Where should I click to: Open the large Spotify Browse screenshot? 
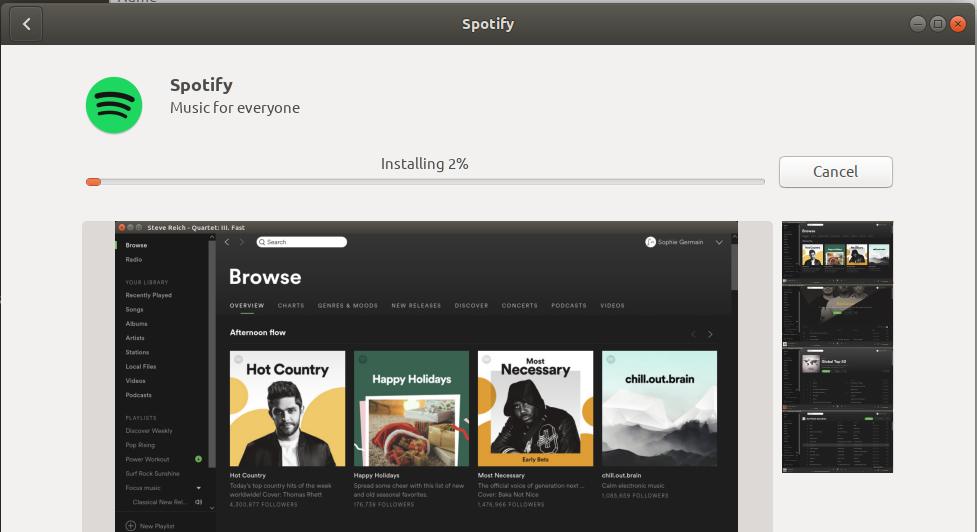pyautogui.click(x=427, y=376)
